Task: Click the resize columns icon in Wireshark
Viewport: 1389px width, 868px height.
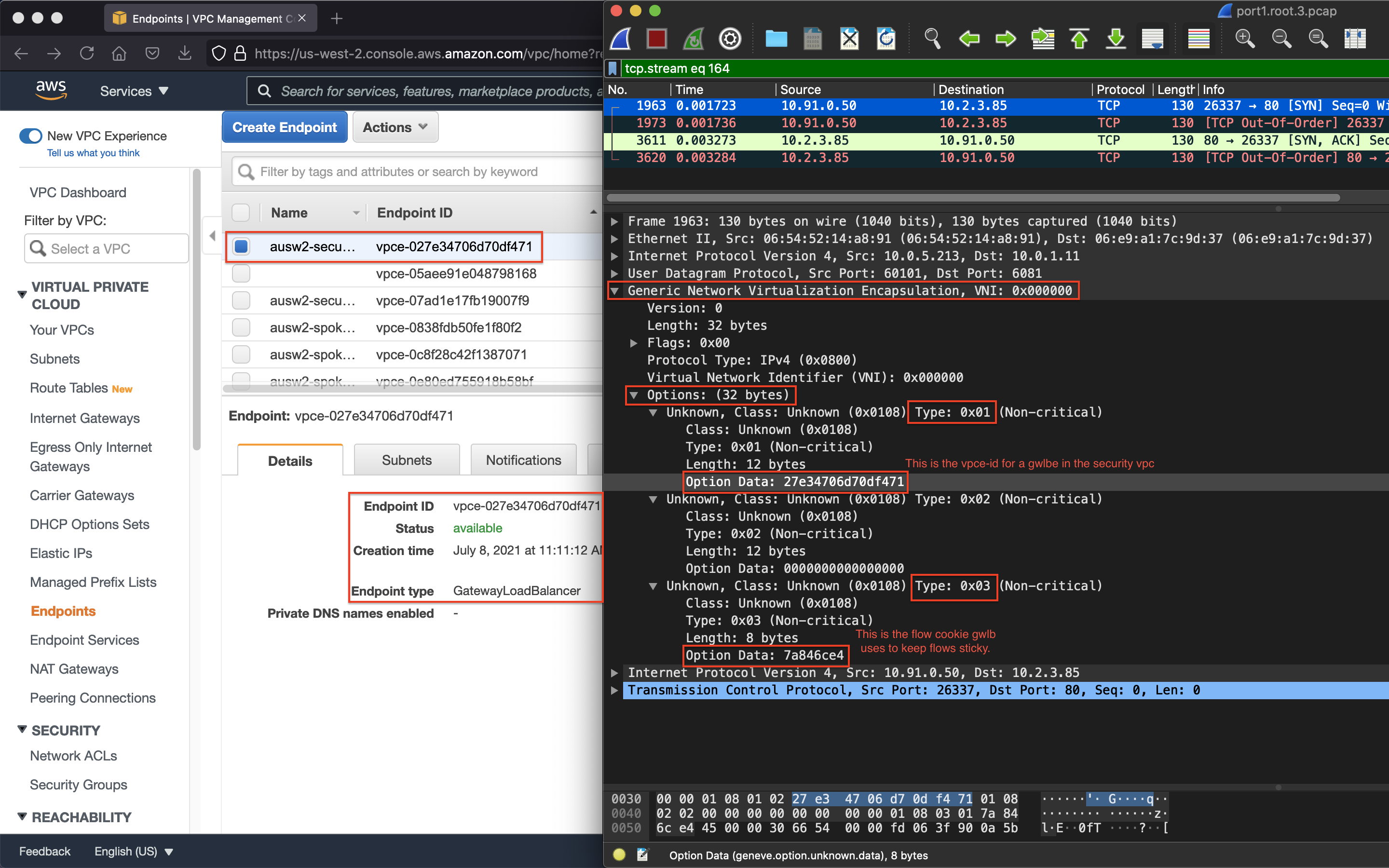Action: coord(1355,39)
